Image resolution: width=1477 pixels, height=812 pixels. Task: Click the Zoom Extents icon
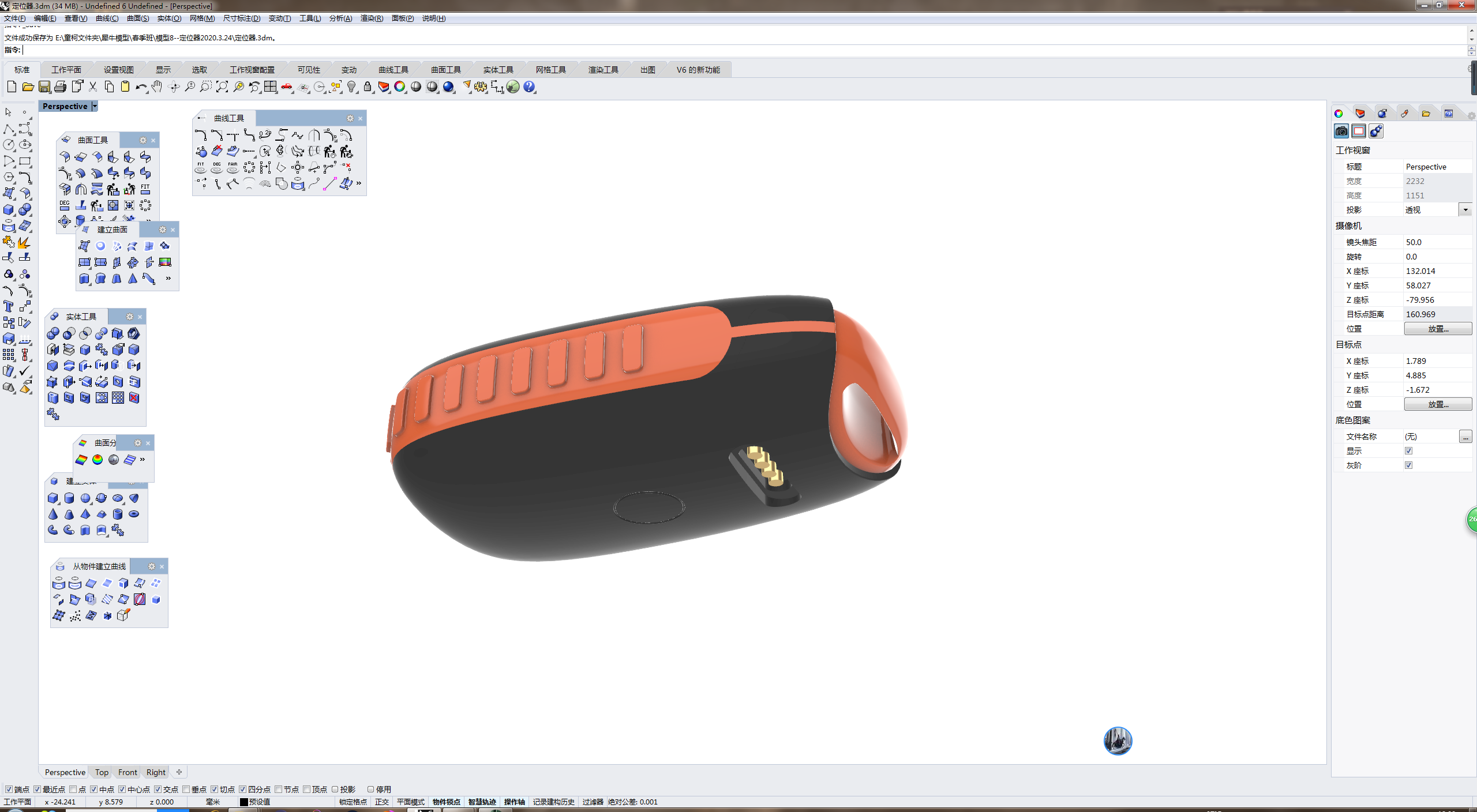tap(222, 87)
